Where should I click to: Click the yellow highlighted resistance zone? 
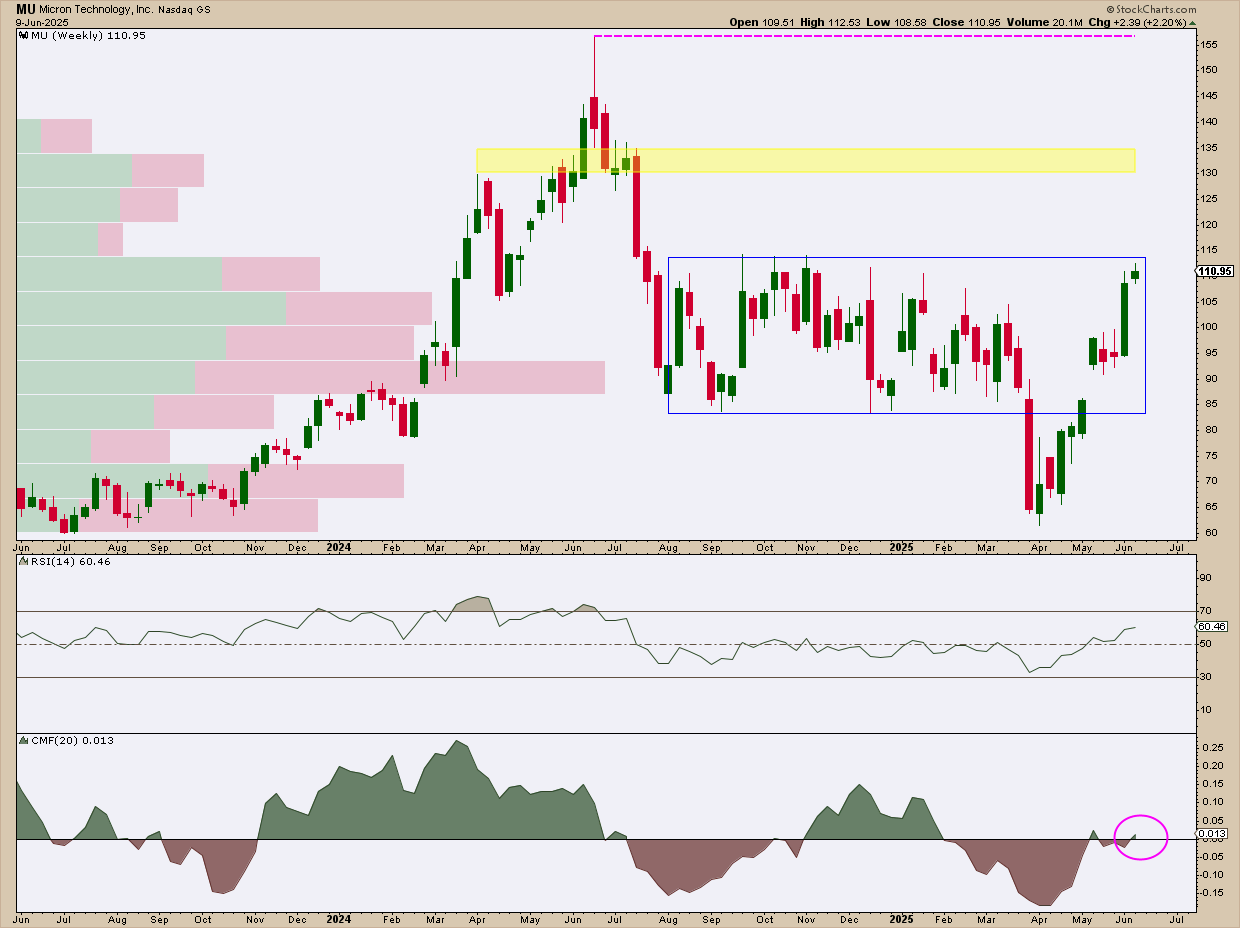805,160
